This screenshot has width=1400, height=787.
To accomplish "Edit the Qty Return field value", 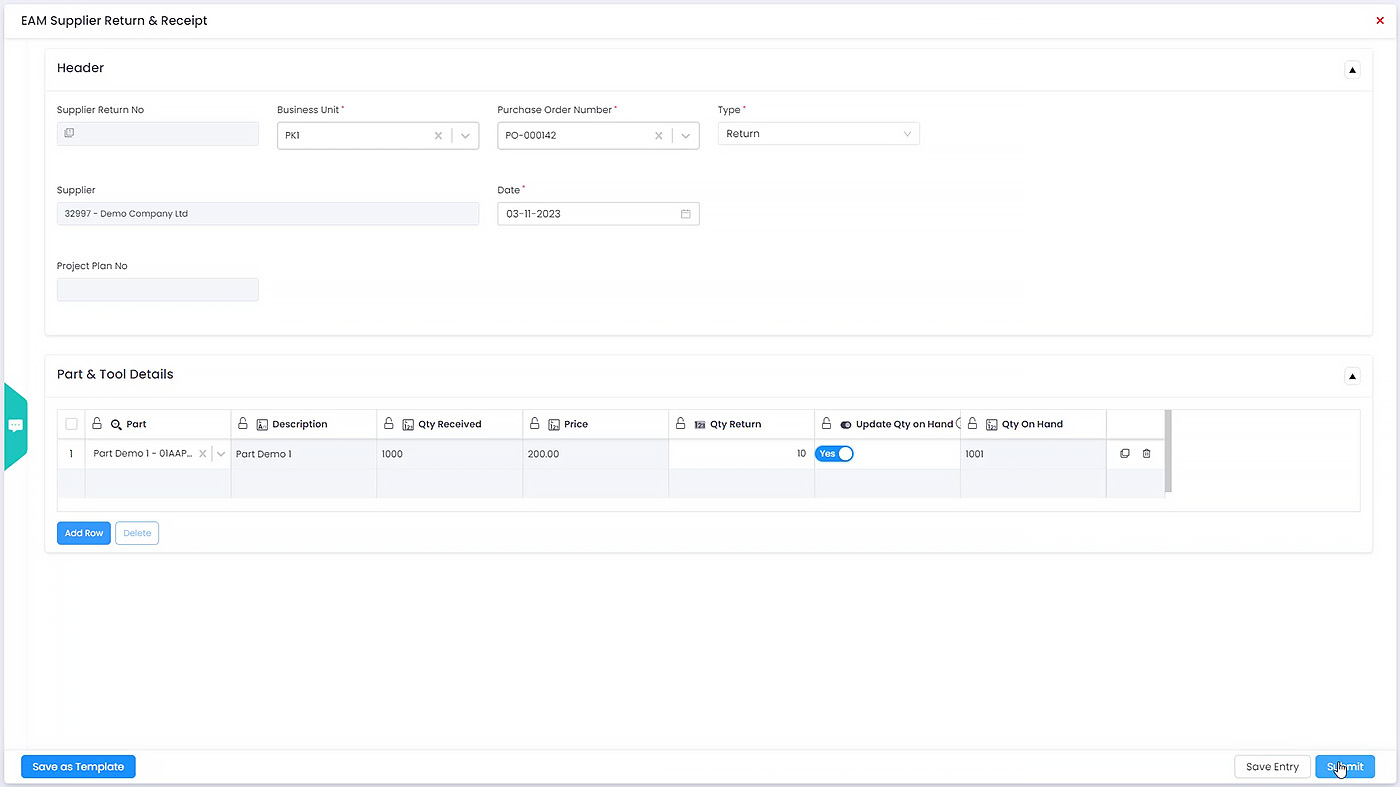I will pyautogui.click(x=740, y=454).
